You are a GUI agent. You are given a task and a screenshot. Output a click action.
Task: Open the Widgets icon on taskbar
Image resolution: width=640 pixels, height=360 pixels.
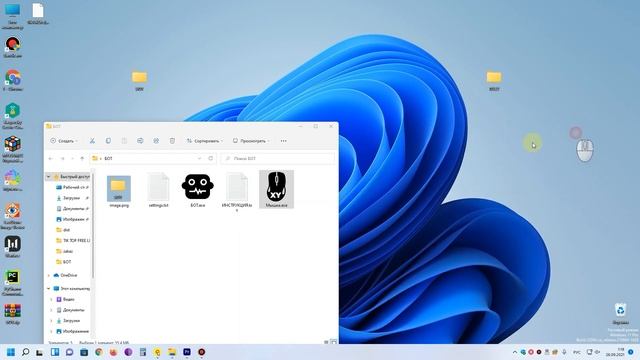[x=55, y=352]
